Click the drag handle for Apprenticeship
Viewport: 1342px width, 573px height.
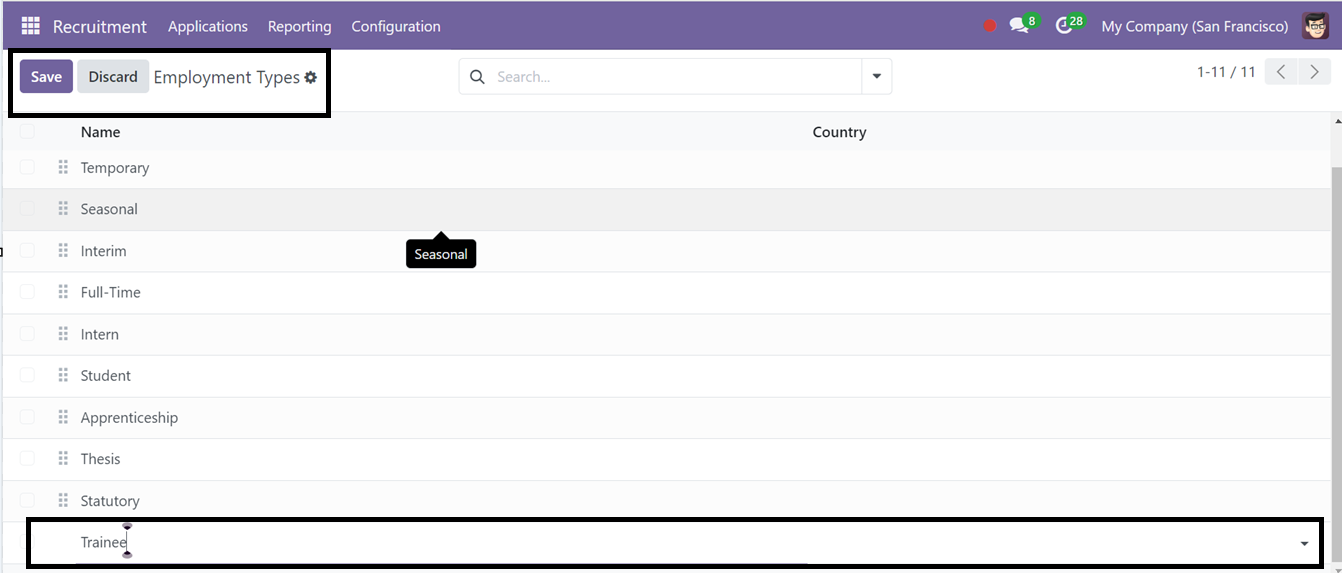pyautogui.click(x=63, y=417)
